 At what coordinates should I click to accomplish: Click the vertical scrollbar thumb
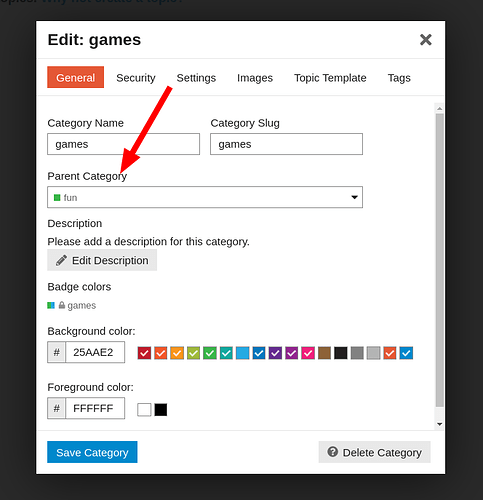point(439,260)
